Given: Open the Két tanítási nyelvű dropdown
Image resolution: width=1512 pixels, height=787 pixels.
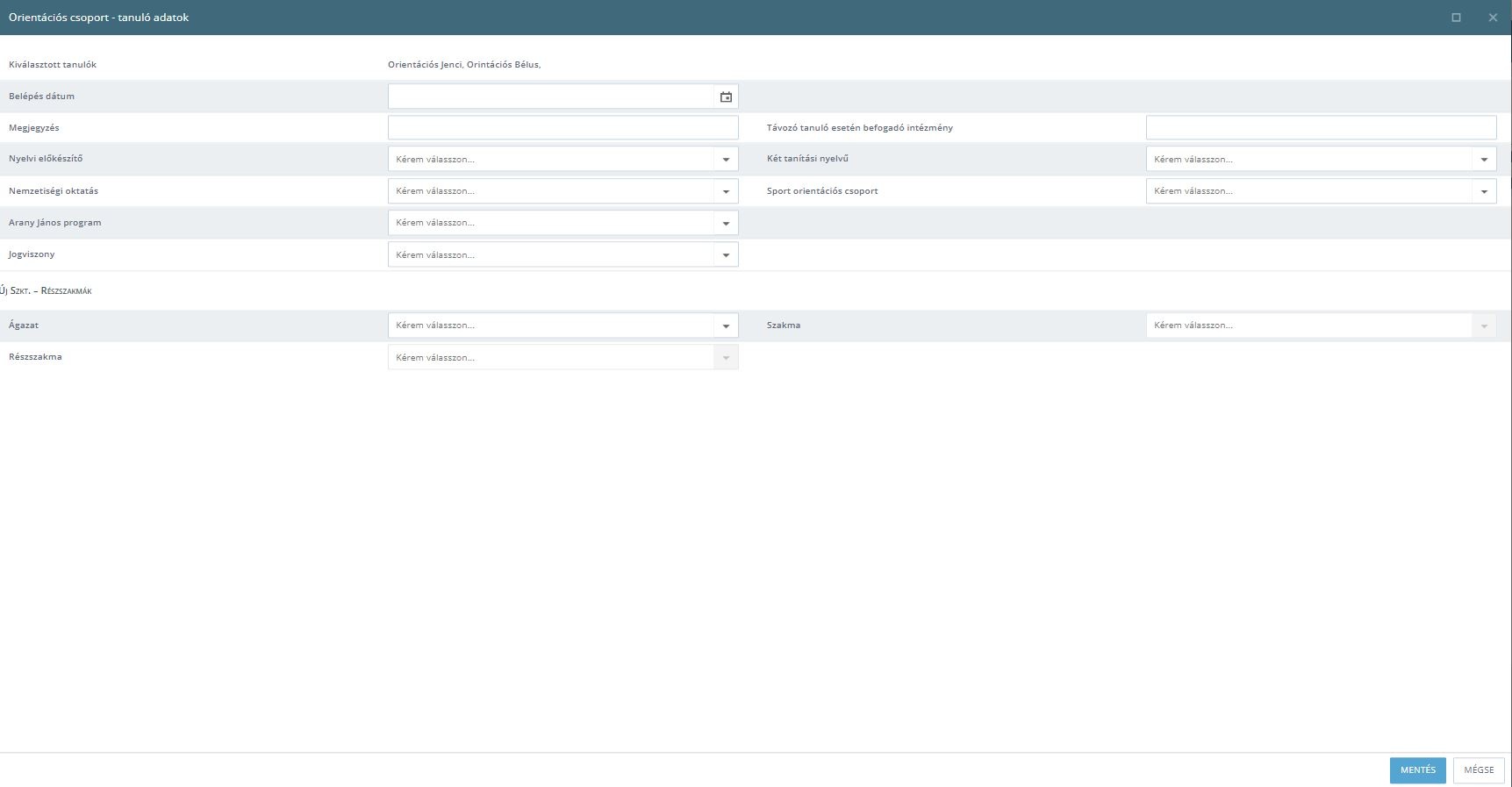Looking at the screenshot, I should [1321, 160].
